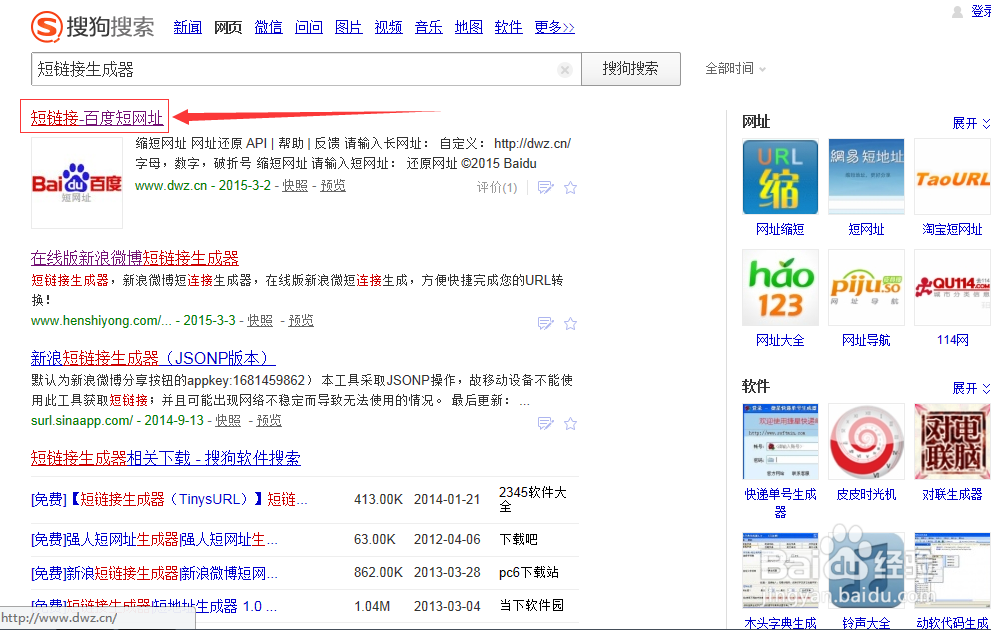The image size is (991, 630).
Task: Open 快照 for the www.dwz.cn result
Action: click(x=295, y=186)
